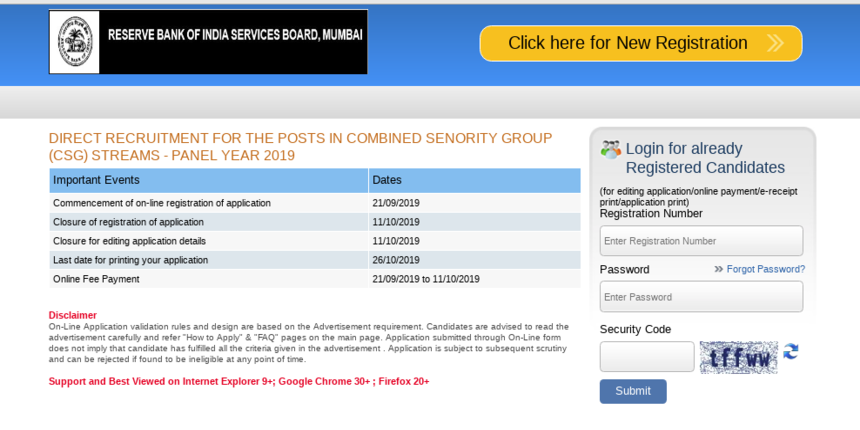Click the Reserve Bank of India Services Board banner
This screenshot has height=430, width=860.
(x=208, y=42)
